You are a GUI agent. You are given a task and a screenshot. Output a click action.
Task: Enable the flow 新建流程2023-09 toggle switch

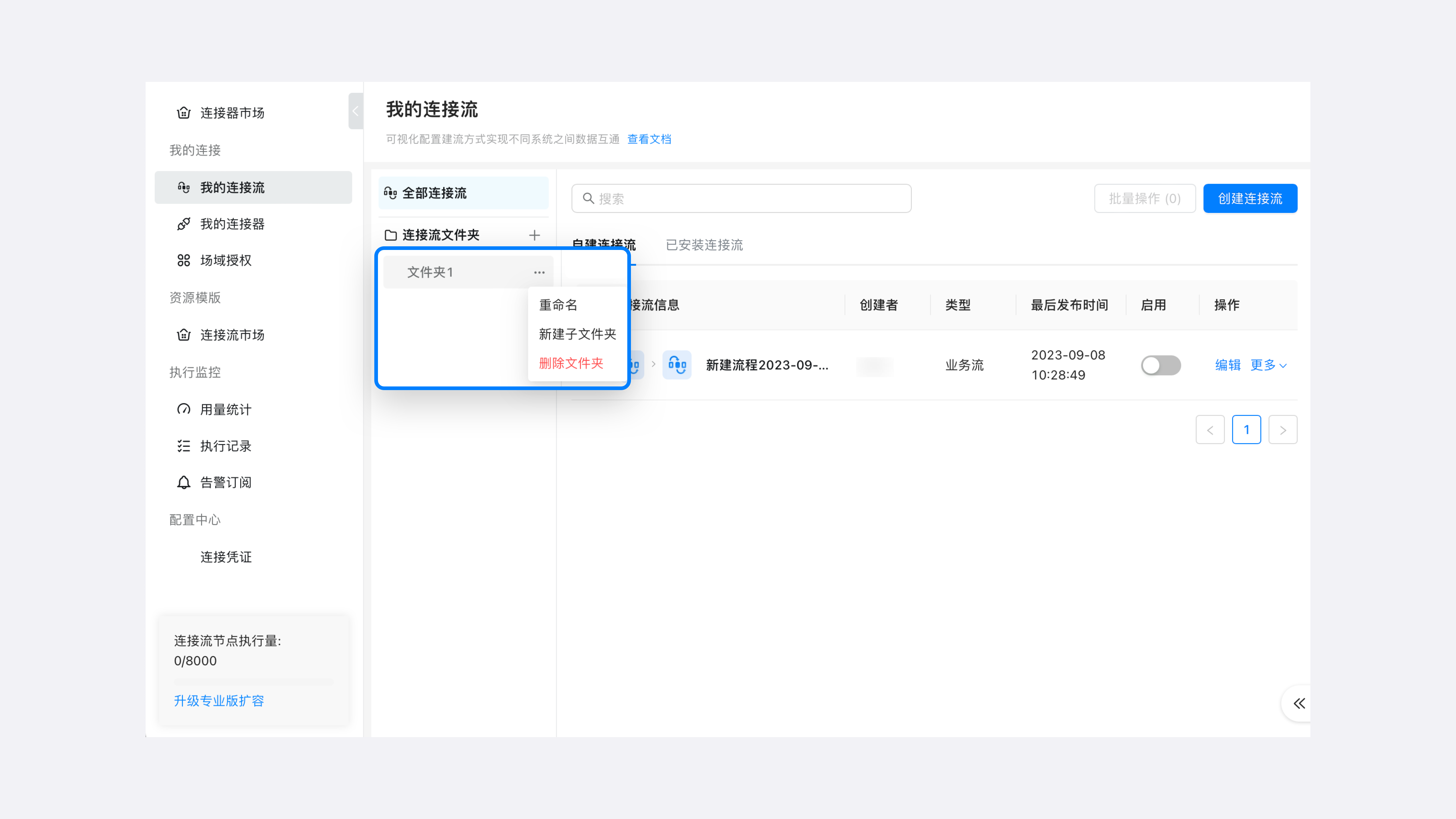1161,365
